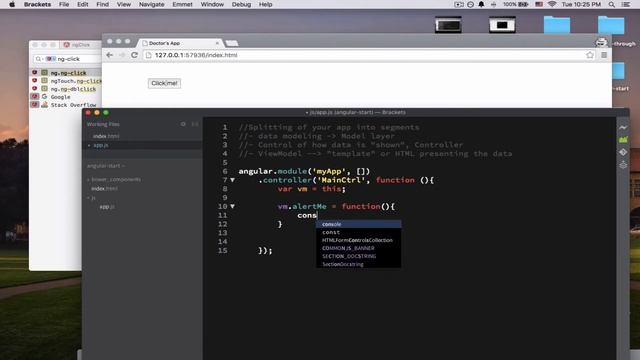Select 'SectionDocstring' suggestion
This screenshot has height=360, width=640.
tap(358, 264)
